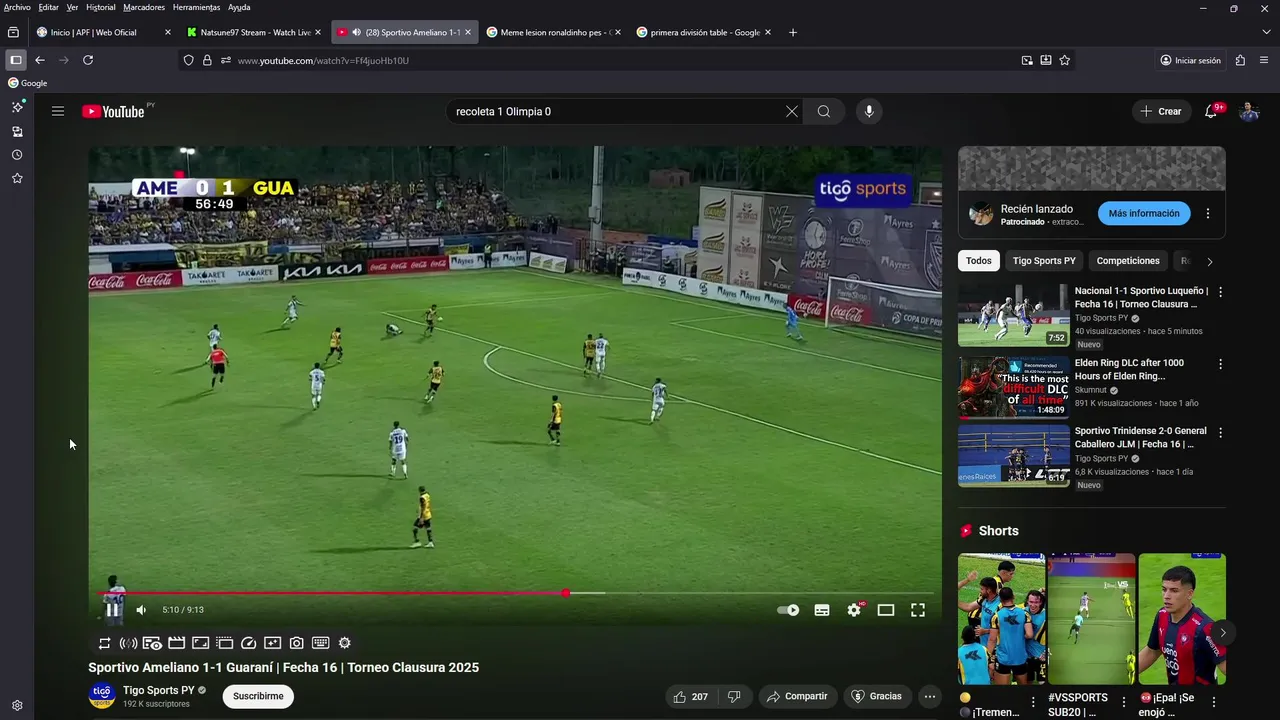Screen dimensions: 1280x720
Task: Mute the video volume
Action: pyautogui.click(x=141, y=610)
